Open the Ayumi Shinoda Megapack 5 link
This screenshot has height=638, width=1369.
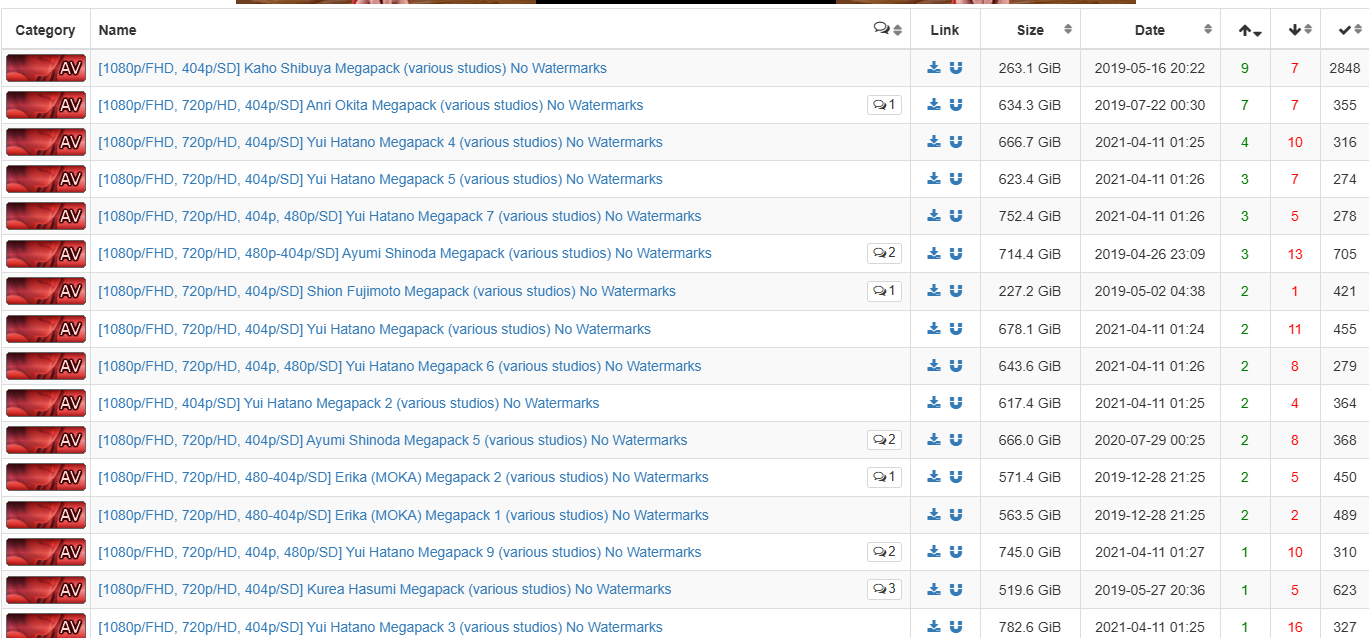pyautogui.click(x=393, y=440)
